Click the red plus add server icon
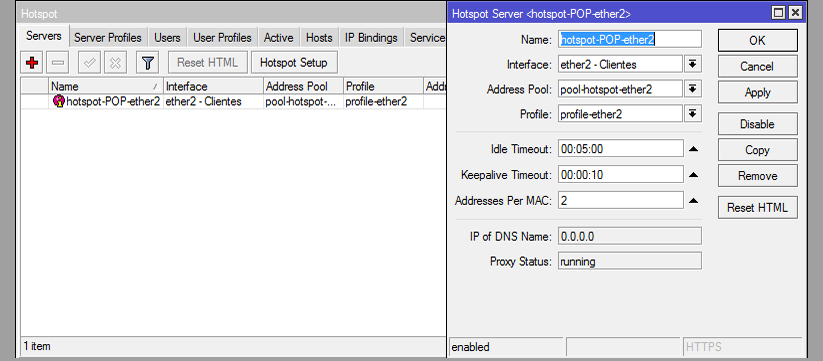Viewport: 823px width, 361px height. [32, 63]
